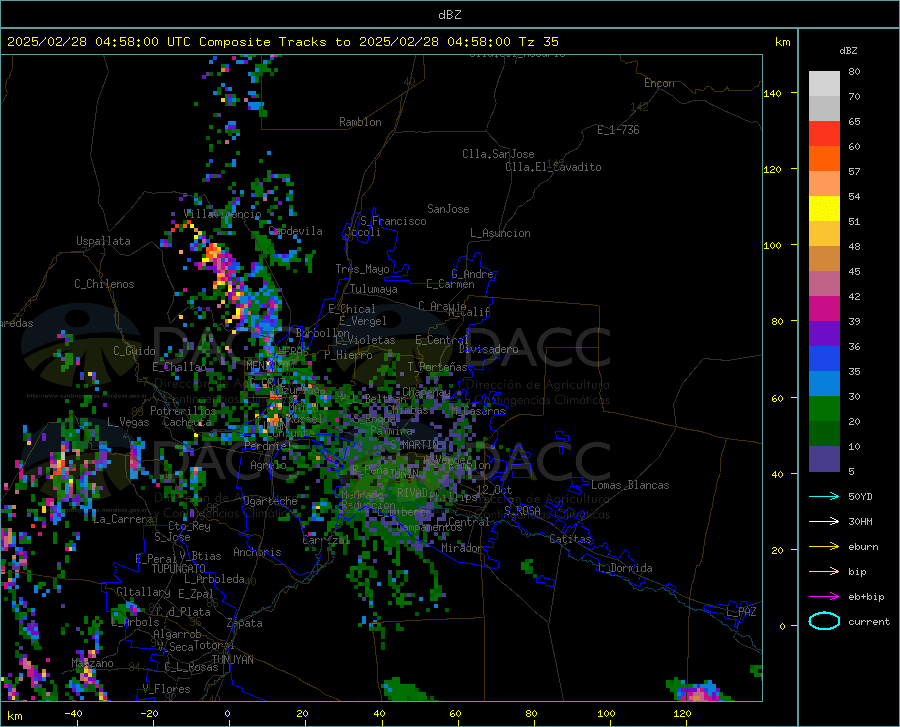900x727 pixels.
Task: Click the magenta eb+bip arrow in the legend
Action: point(824,597)
